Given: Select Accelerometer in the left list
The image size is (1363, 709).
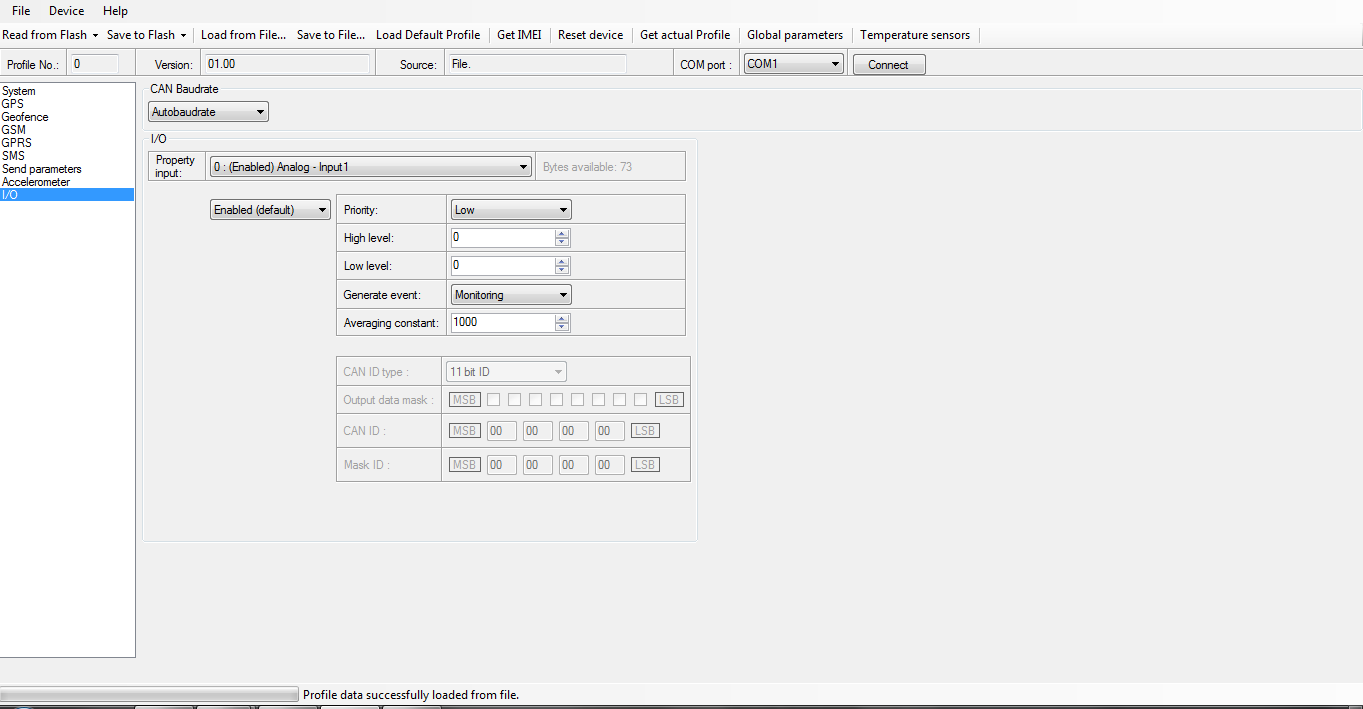Looking at the screenshot, I should (36, 182).
